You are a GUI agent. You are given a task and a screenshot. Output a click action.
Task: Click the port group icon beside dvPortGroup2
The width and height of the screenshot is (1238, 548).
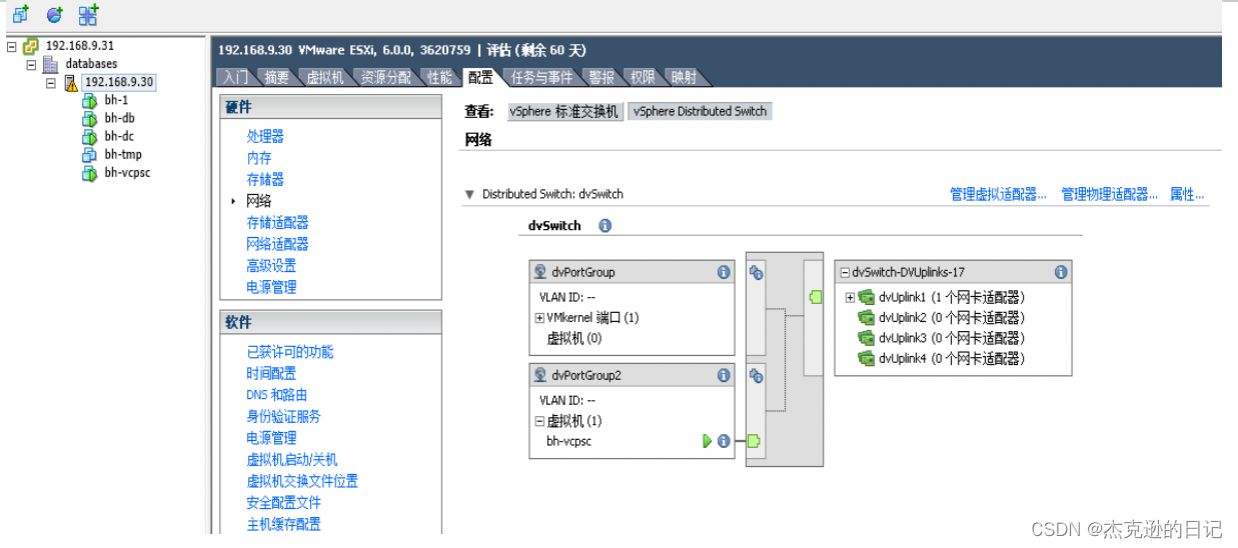[x=541, y=376]
